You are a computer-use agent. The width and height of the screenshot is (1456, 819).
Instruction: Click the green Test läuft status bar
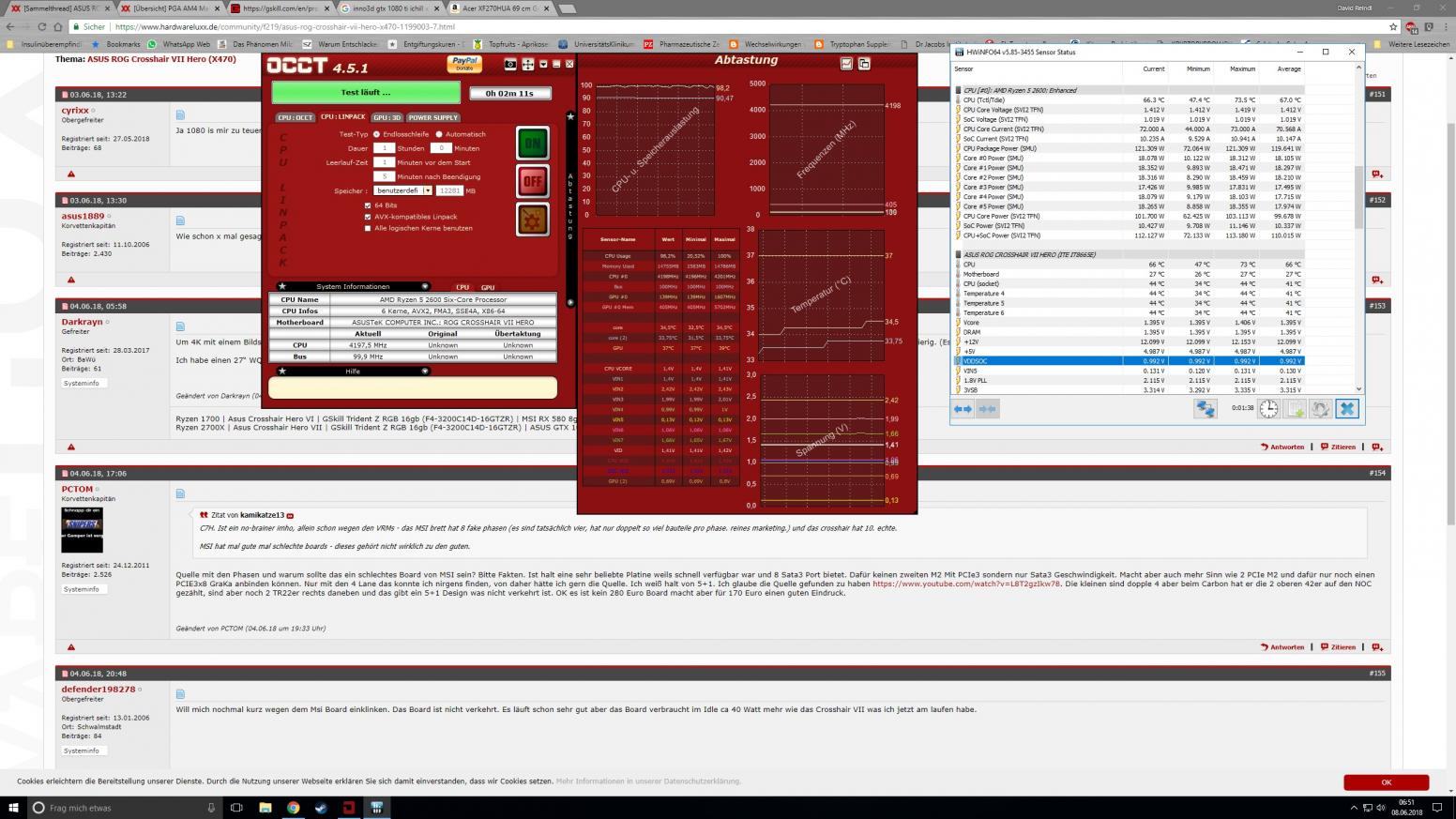coord(366,92)
